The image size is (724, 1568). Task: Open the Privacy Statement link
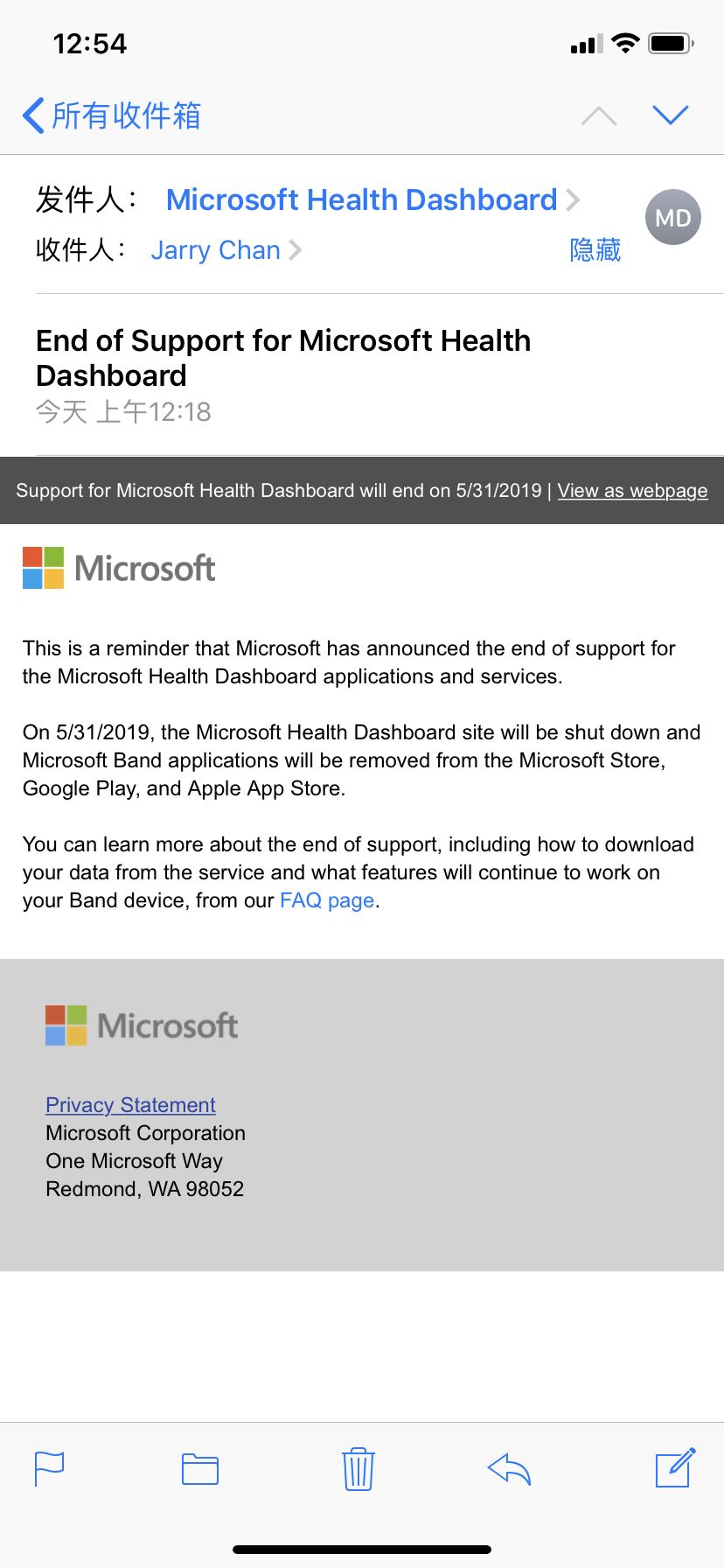pyautogui.click(x=130, y=1105)
